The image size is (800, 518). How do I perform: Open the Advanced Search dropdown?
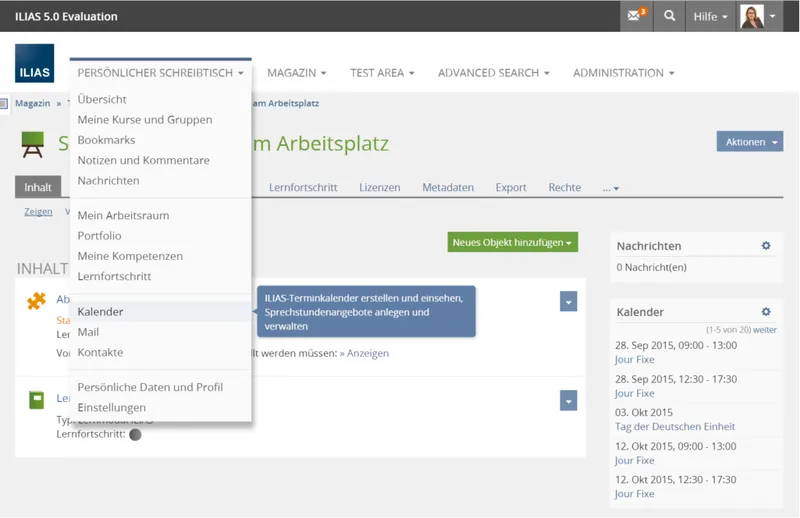pos(493,72)
